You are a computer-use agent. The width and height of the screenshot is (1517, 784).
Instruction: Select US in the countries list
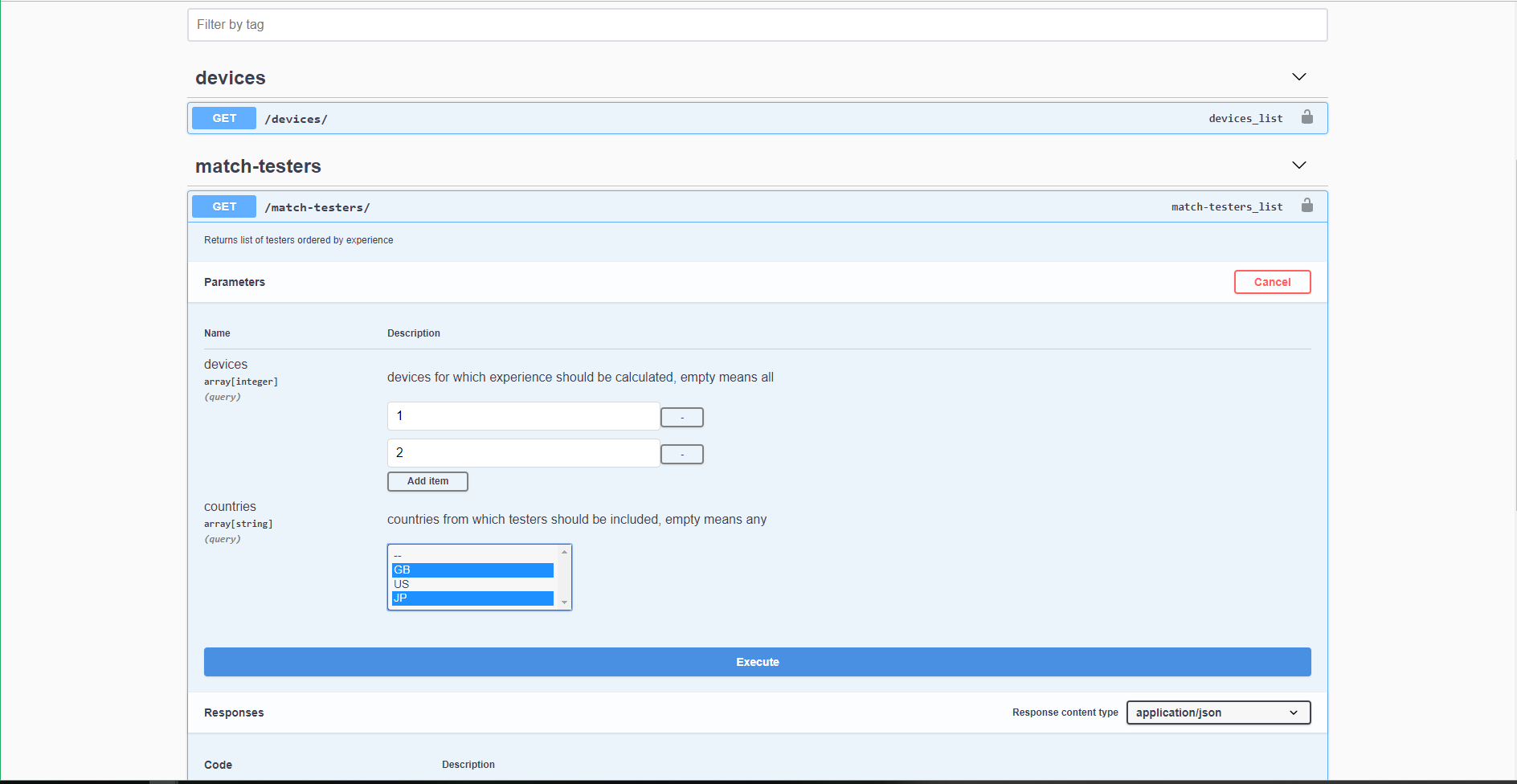(x=472, y=584)
